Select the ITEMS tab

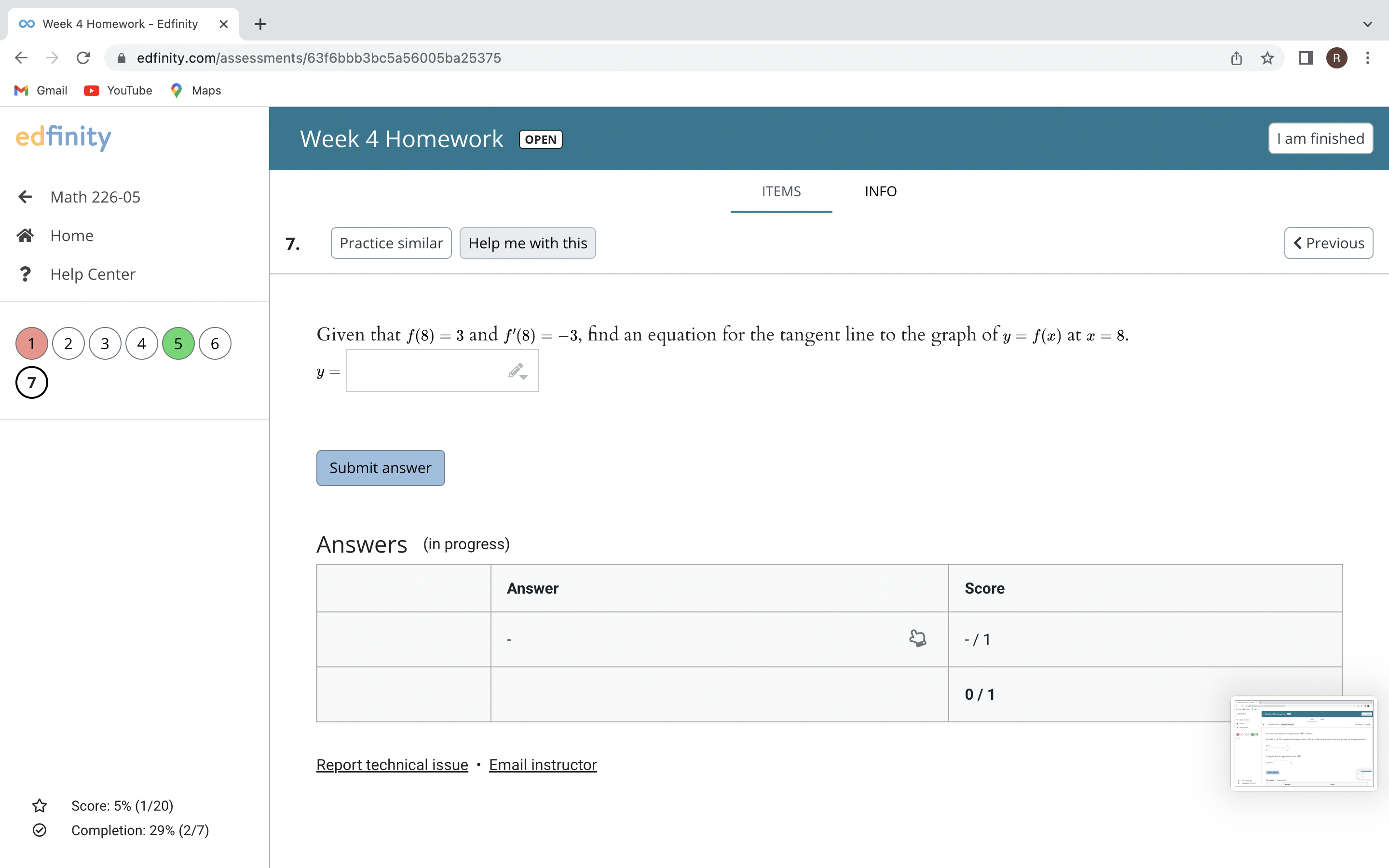point(781,191)
